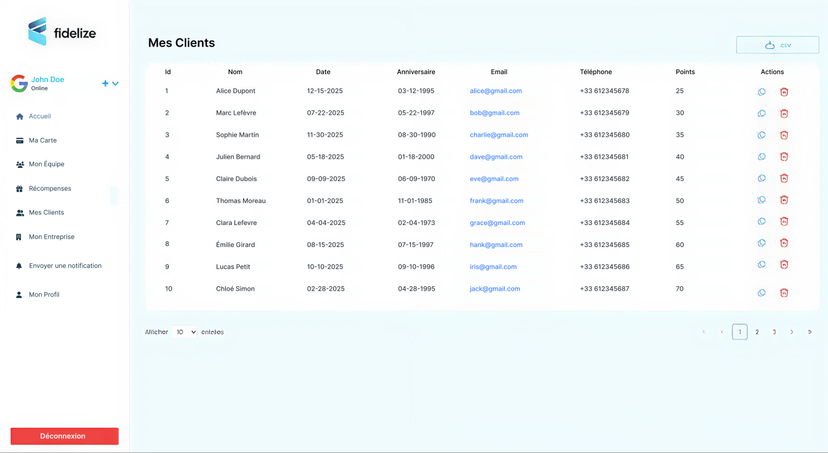Screen dimensions: 828x453
Task: Edit Thomas Moreau's details
Action: [x=761, y=200]
